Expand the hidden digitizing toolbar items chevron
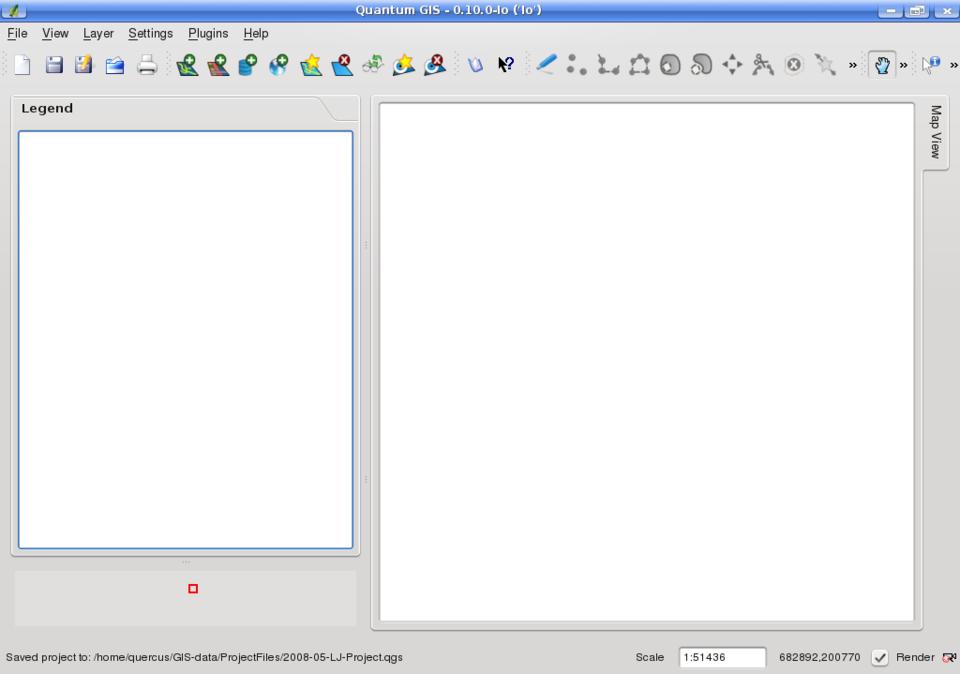This screenshot has width=960, height=674. coord(853,66)
